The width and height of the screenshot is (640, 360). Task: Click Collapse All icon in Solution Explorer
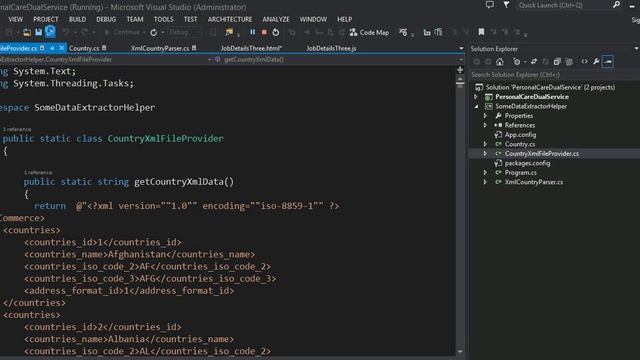557,62
